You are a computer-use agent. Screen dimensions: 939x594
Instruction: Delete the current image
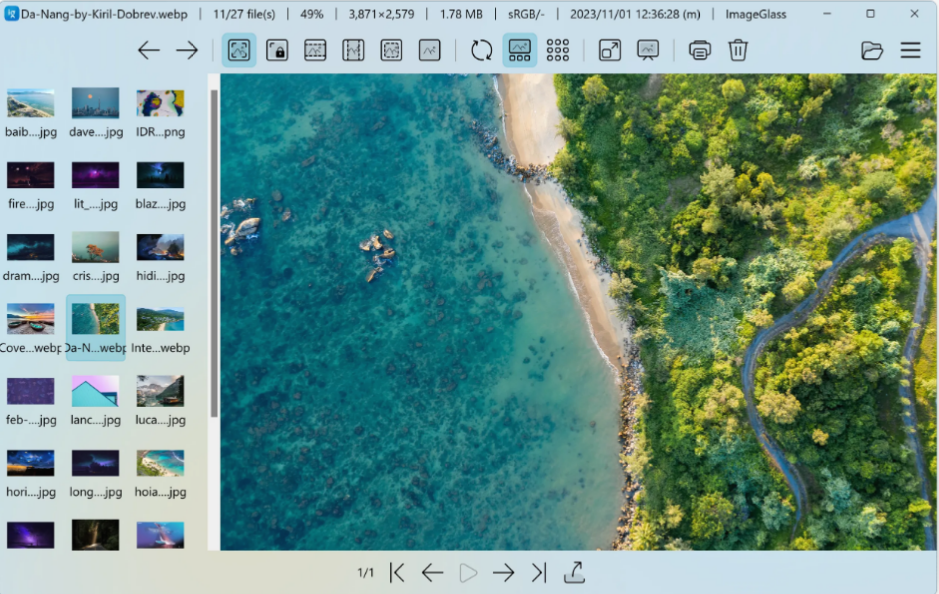tap(738, 50)
